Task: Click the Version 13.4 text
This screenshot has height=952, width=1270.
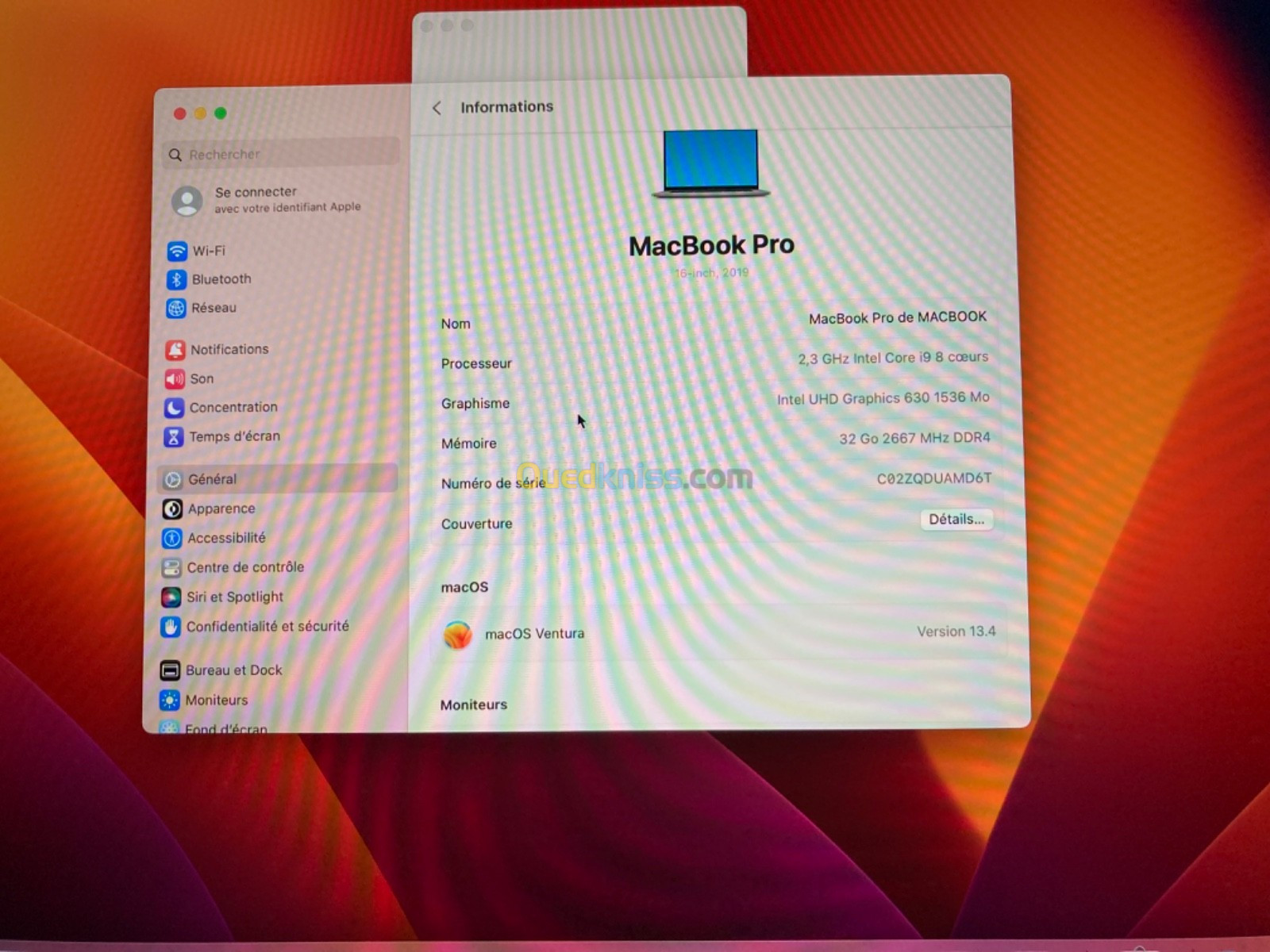Action: 956,631
